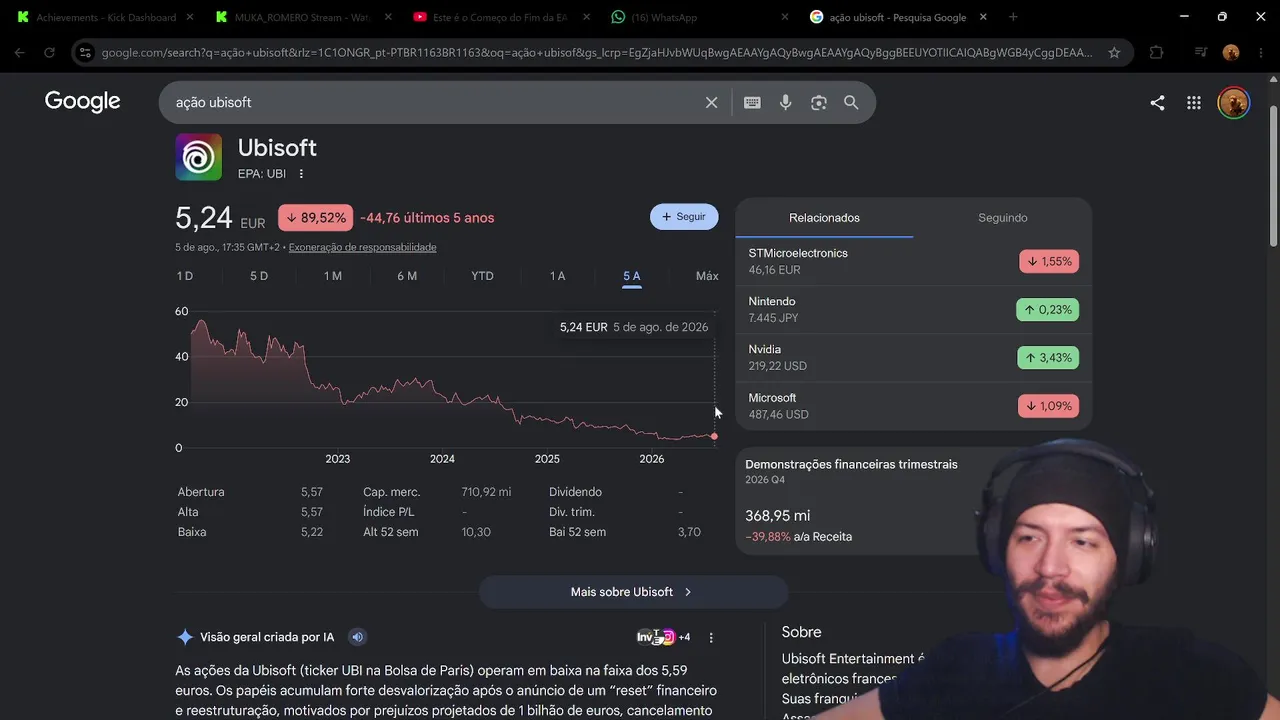Screen dimensions: 1280x720
Task: Open AI overview three-dot options menu
Action: click(x=711, y=637)
